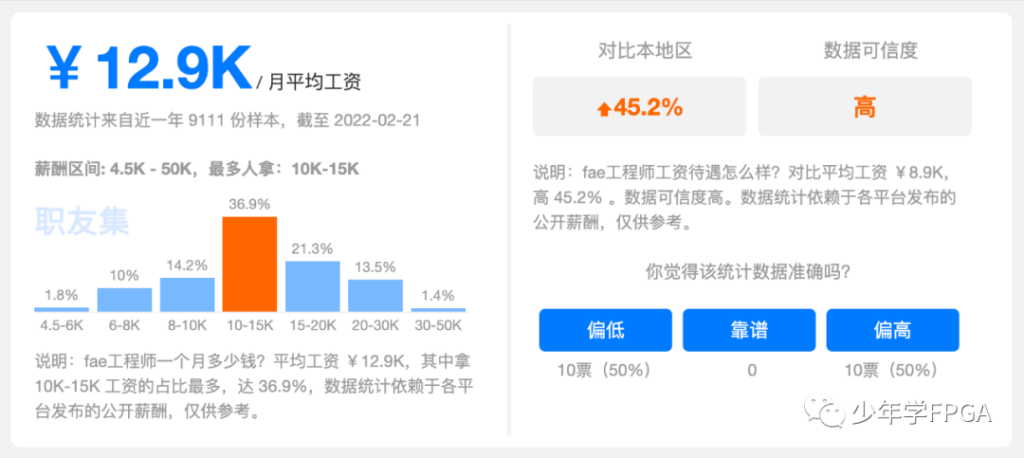Click the 45.2% regional comparison box
Screen dimensions: 1024x458
(x=639, y=107)
